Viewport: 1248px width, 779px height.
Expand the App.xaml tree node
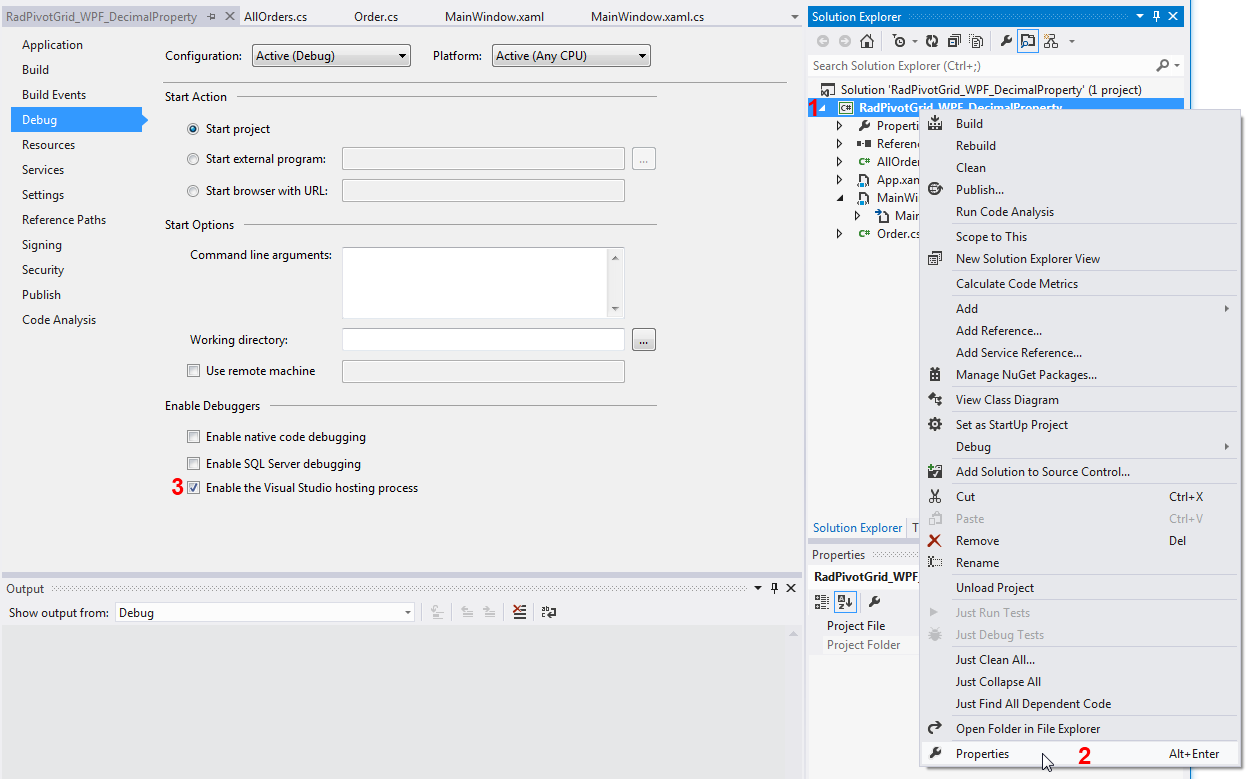click(840, 180)
